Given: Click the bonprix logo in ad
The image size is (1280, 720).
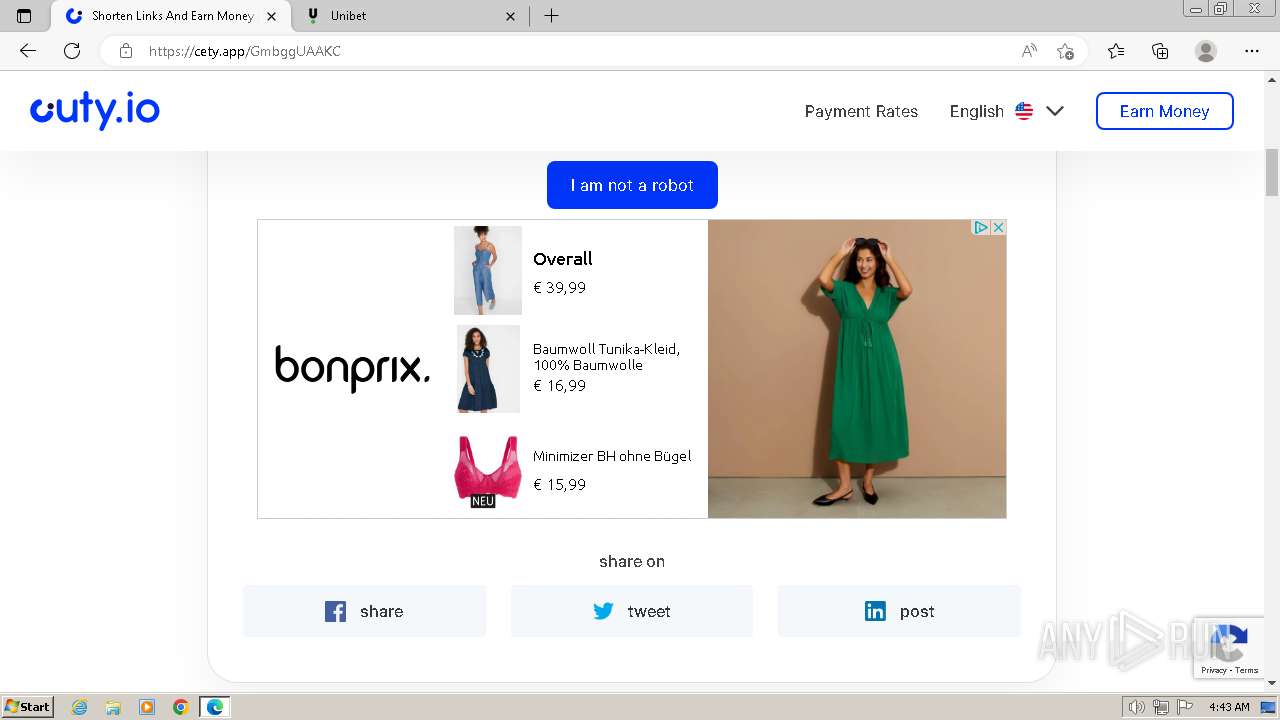Looking at the screenshot, I should pos(352,368).
